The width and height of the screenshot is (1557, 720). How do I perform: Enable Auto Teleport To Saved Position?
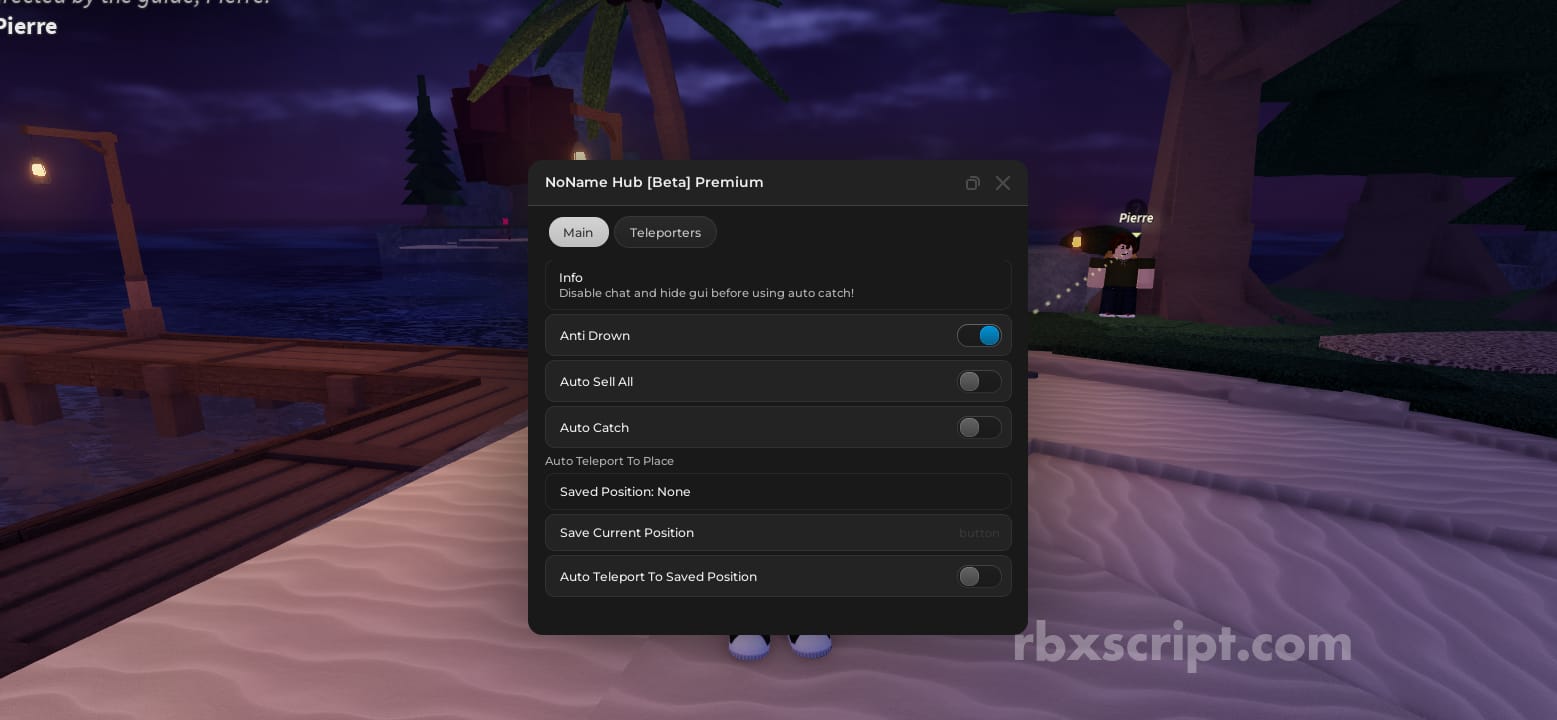(x=979, y=577)
